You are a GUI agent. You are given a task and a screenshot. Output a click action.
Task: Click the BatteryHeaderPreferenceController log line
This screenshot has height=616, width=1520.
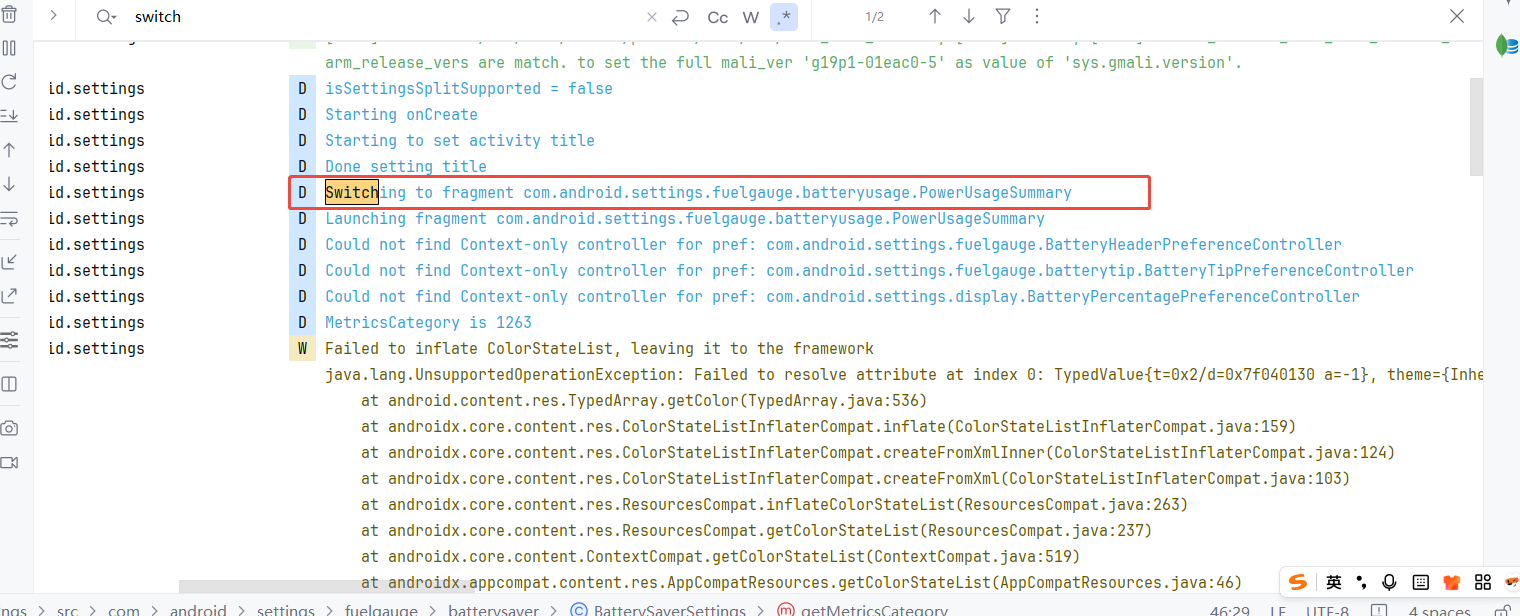pos(833,245)
